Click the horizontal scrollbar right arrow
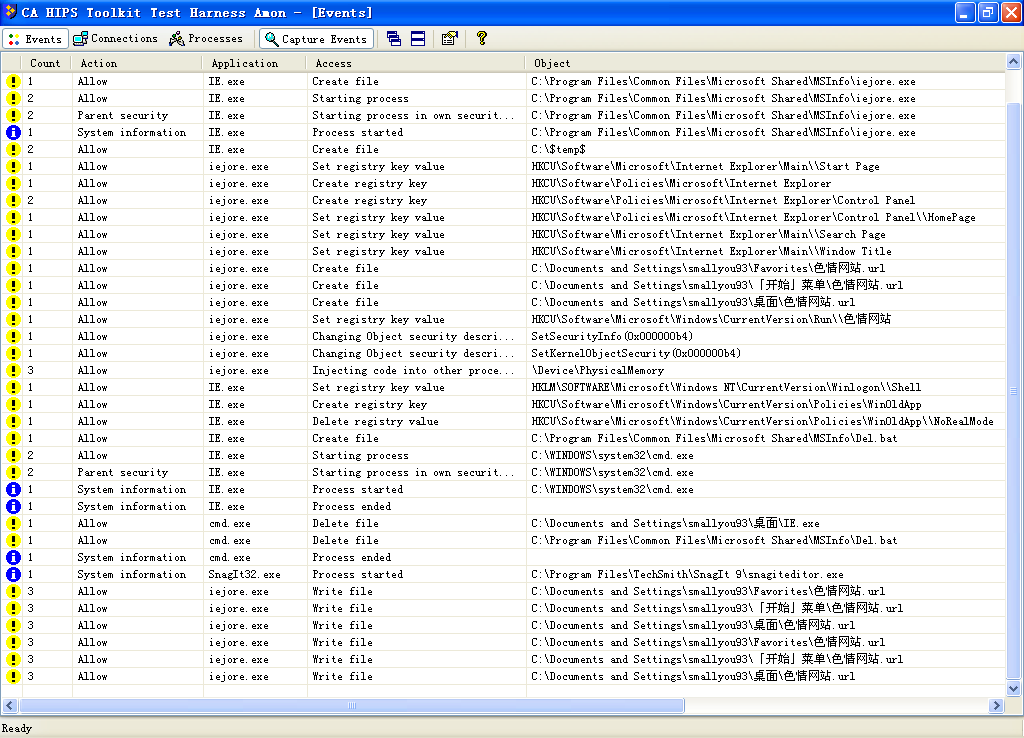The width and height of the screenshot is (1024, 738). [996, 705]
